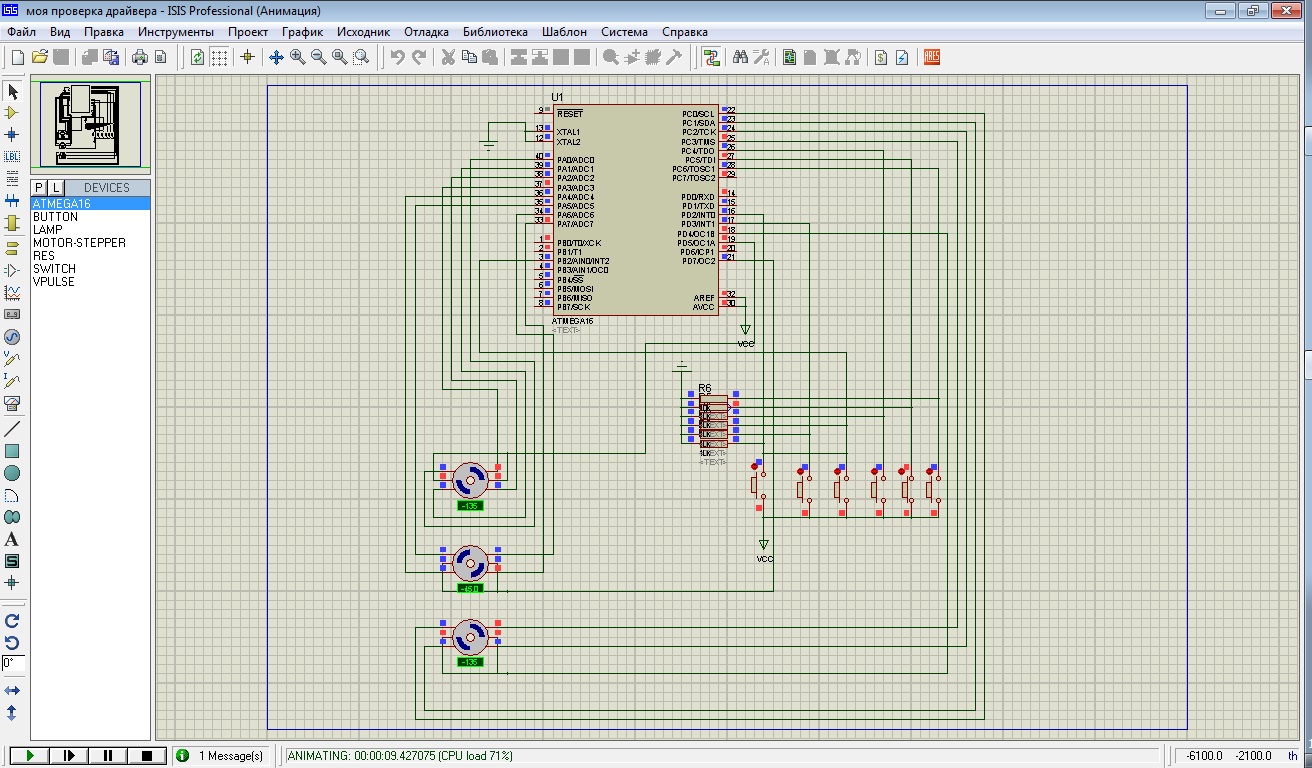Undo the last change
Viewport: 1312px width, 768px height.
[397, 57]
